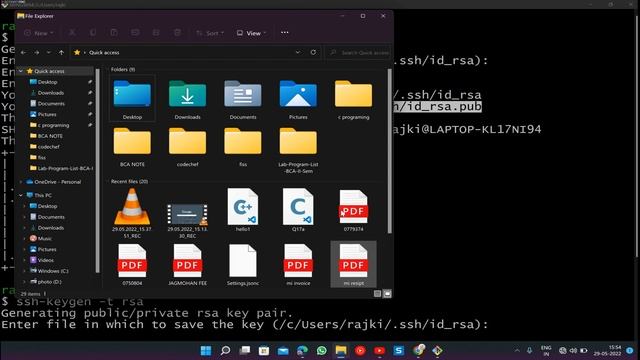Collapse the Quick access tree node

(21, 71)
